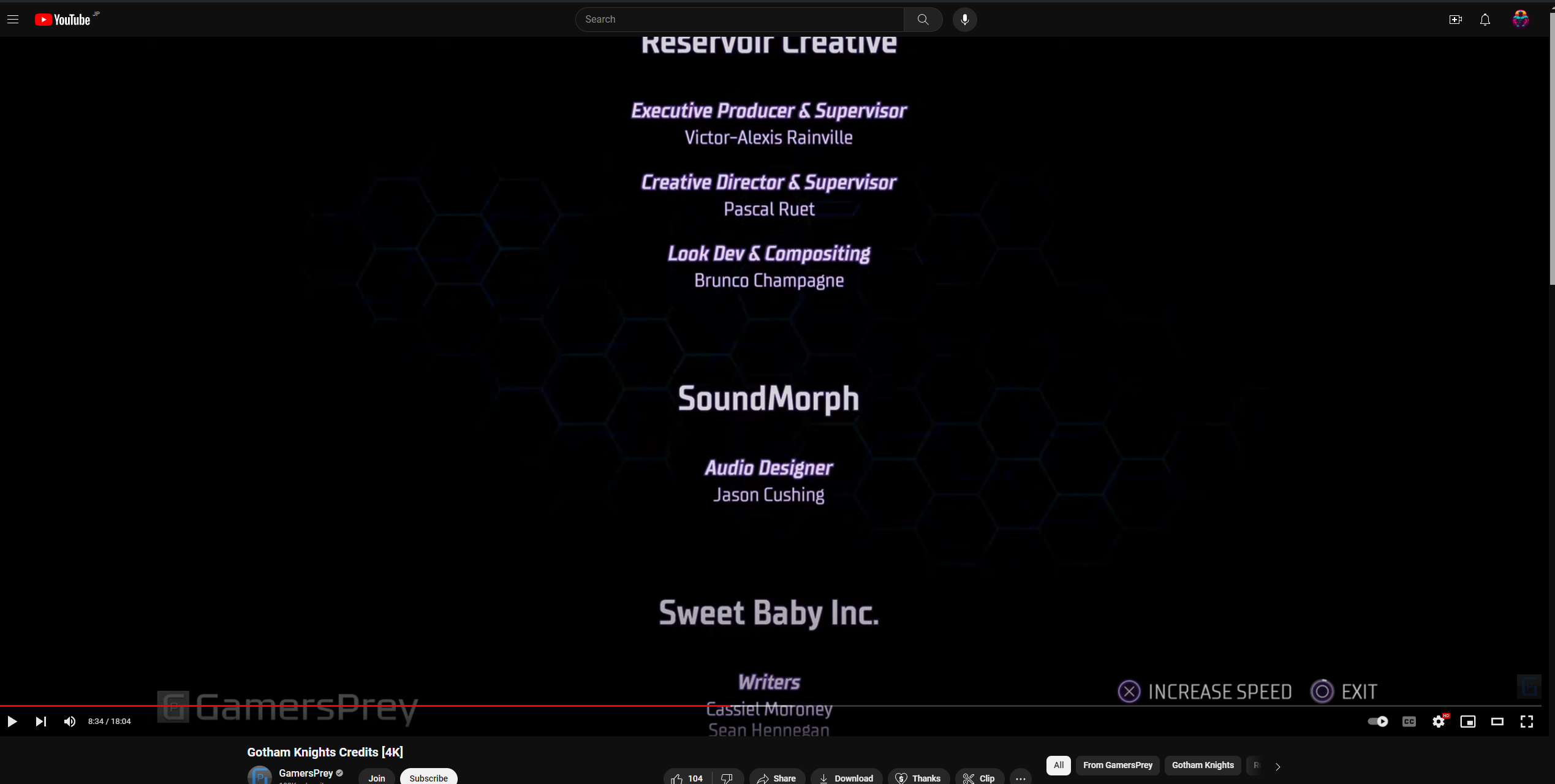Switch to theater mode
Screen dimensions: 1555x784
[x=1497, y=722]
